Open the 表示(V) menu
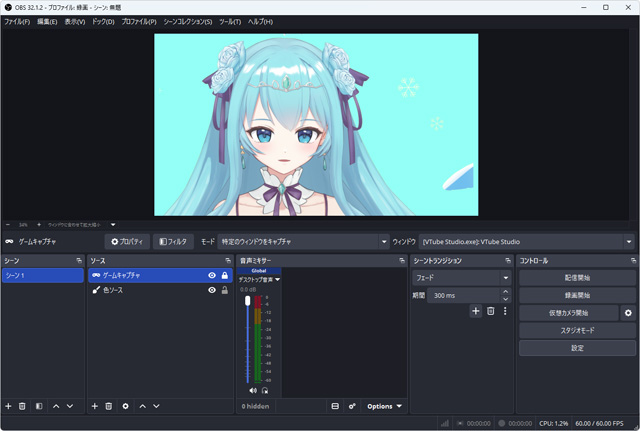Image resolution: width=640 pixels, height=431 pixels. tap(75, 22)
